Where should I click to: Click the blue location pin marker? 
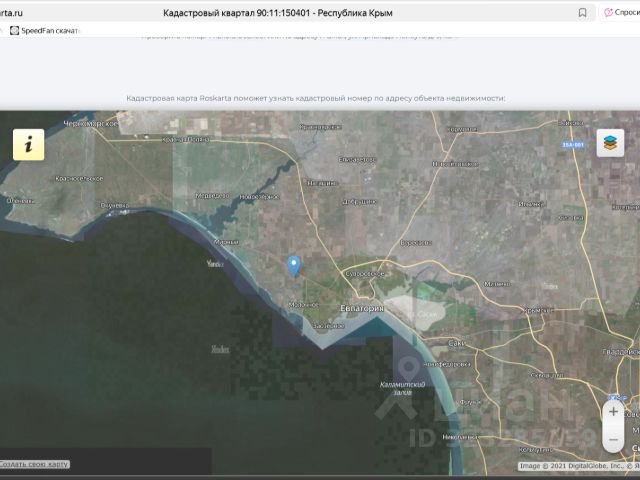[294, 267]
